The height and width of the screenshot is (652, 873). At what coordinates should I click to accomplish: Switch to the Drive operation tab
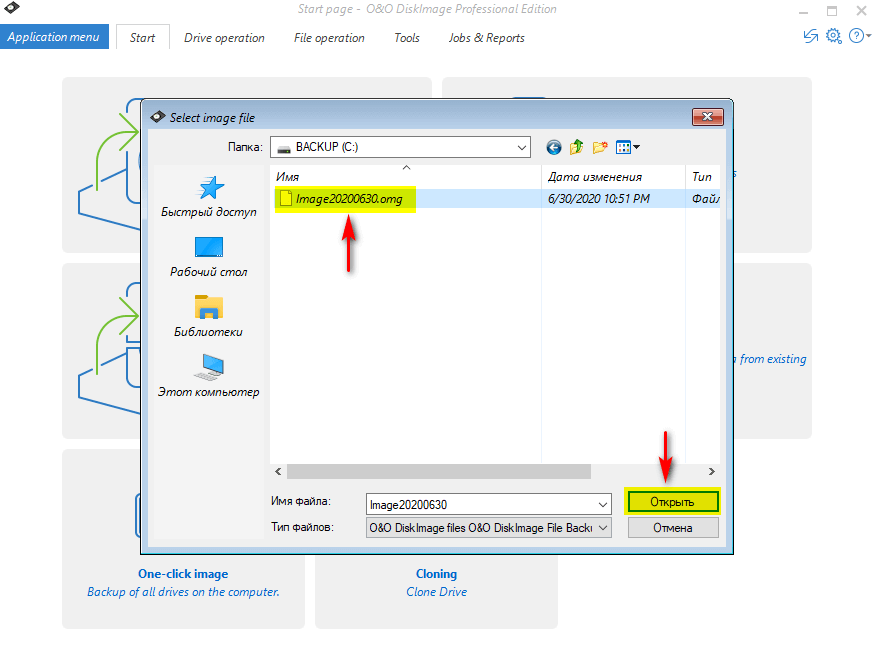tap(224, 38)
